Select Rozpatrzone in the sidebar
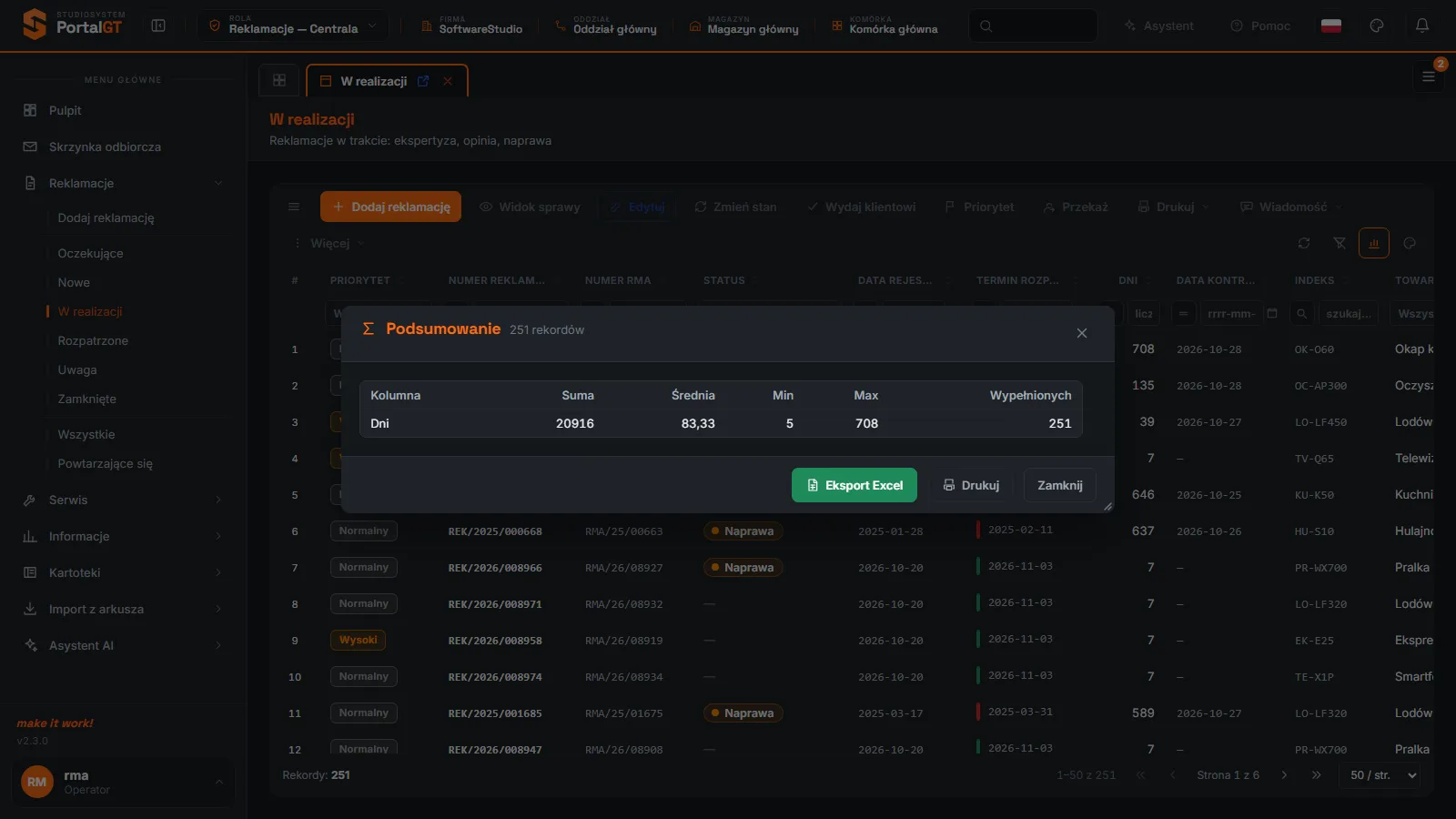Viewport: 1456px width, 819px height. point(93,340)
